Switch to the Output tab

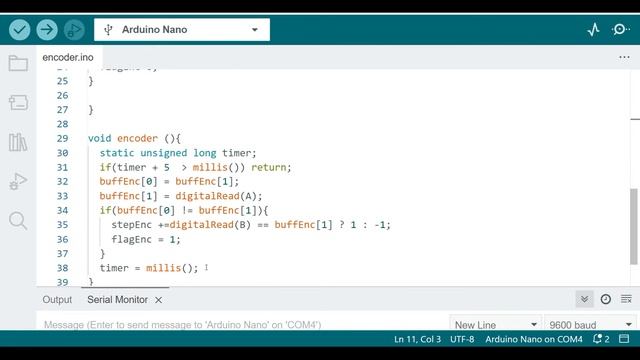click(x=57, y=300)
